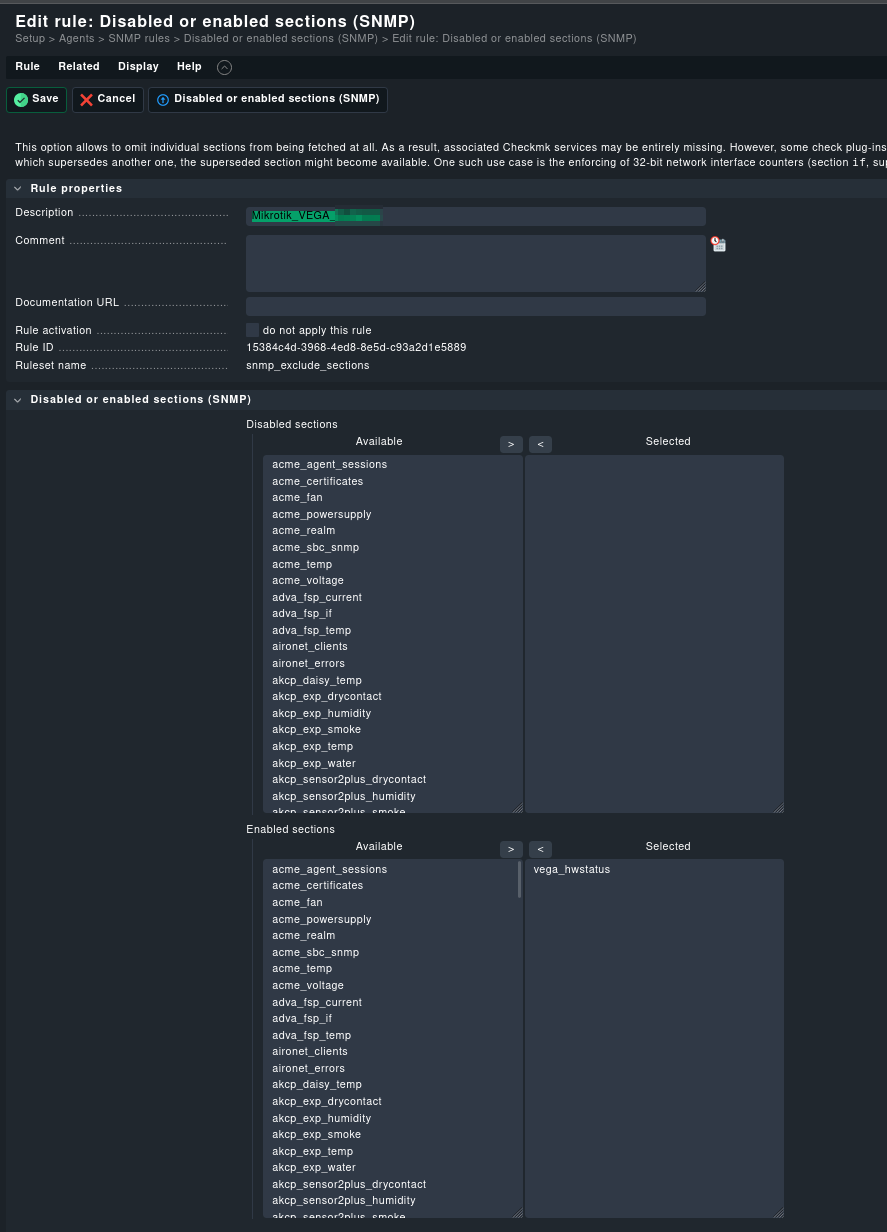
Task: Click the ruleset up-arrow icon
Action: point(163,100)
